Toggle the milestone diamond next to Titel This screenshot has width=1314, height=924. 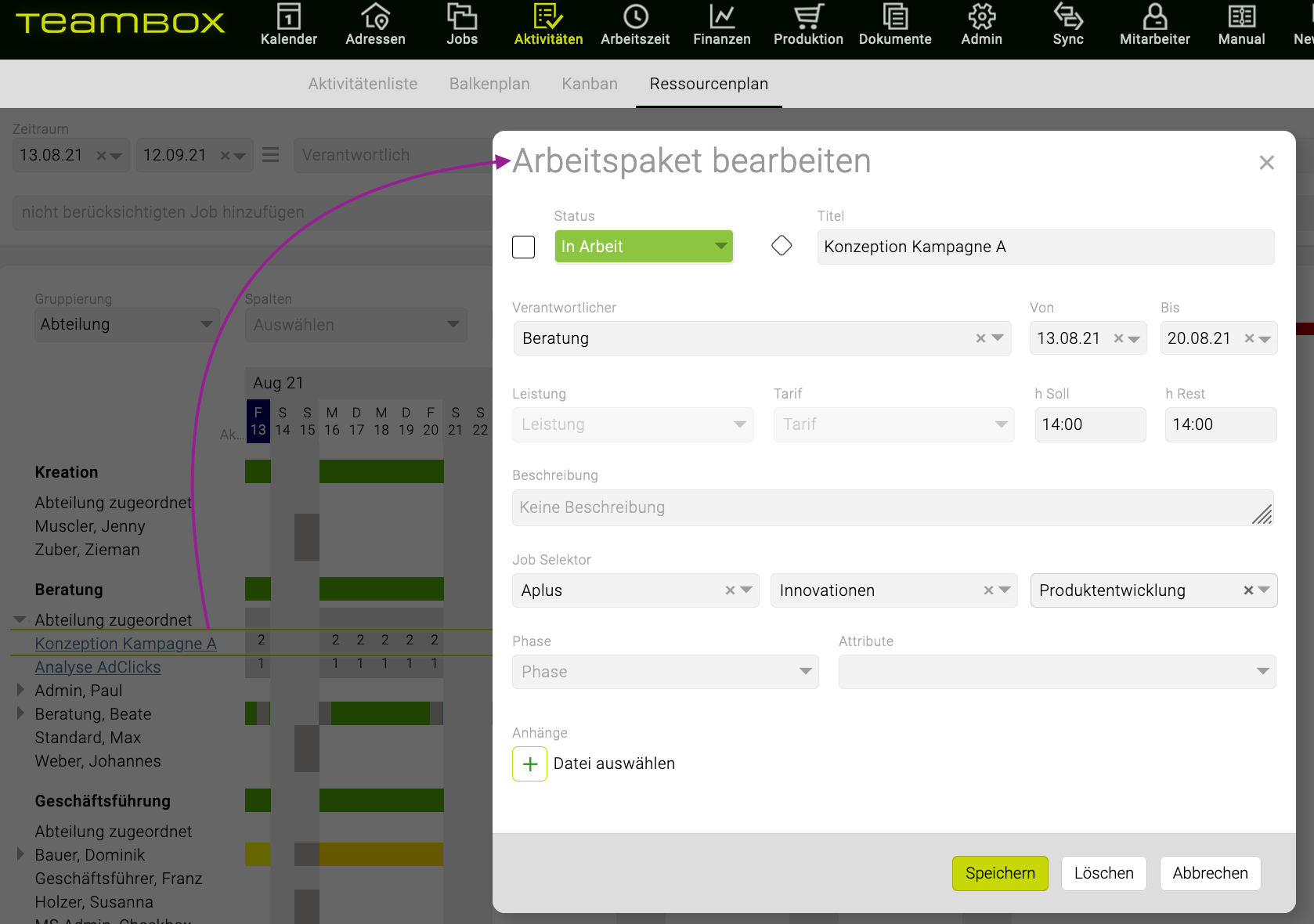click(782, 246)
